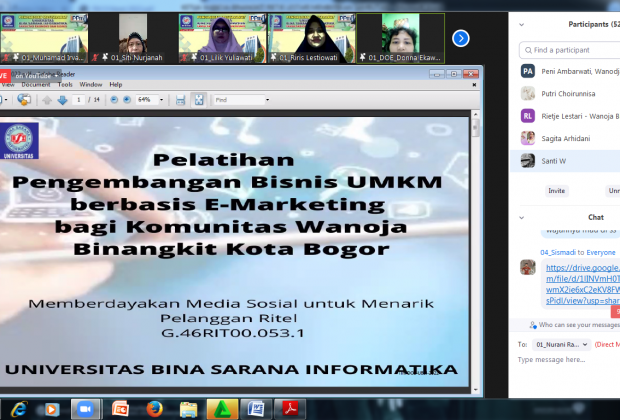
Task: Open the Window menu
Action: 91,85
